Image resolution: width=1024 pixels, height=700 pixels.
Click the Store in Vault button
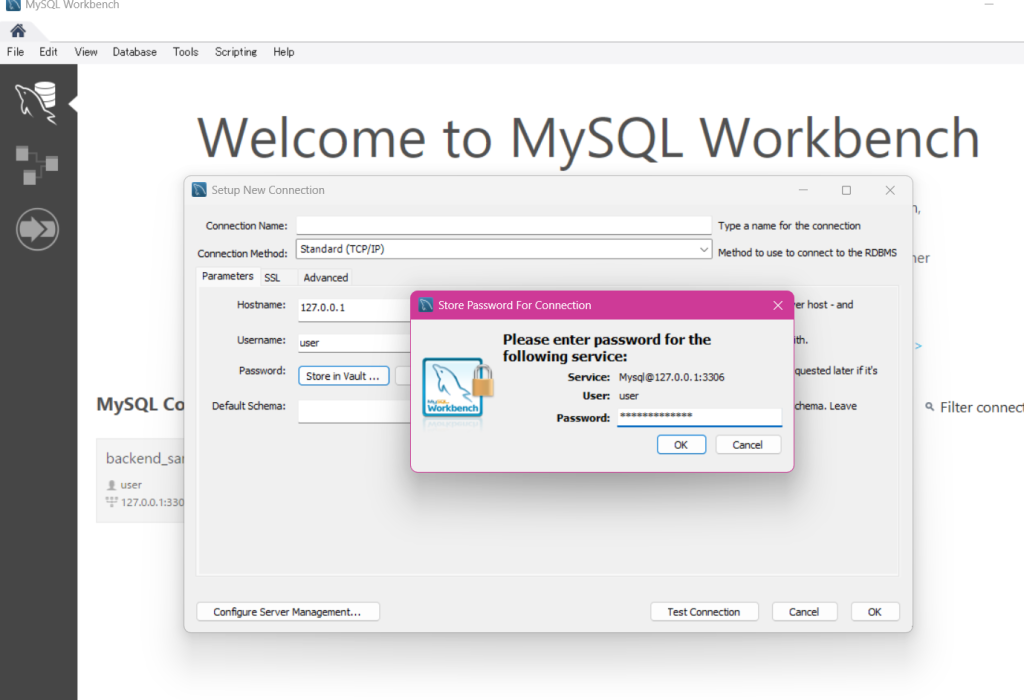[x=344, y=376]
